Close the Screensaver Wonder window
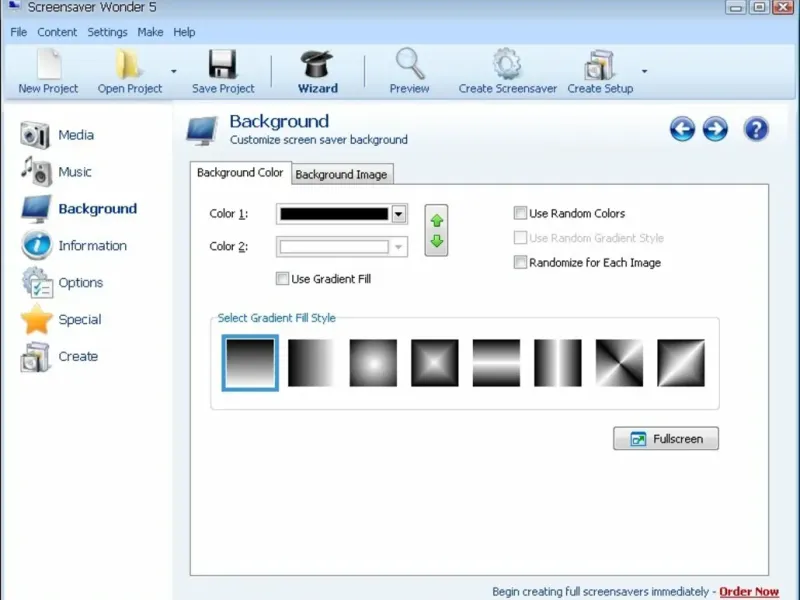The image size is (800, 600). [783, 7]
